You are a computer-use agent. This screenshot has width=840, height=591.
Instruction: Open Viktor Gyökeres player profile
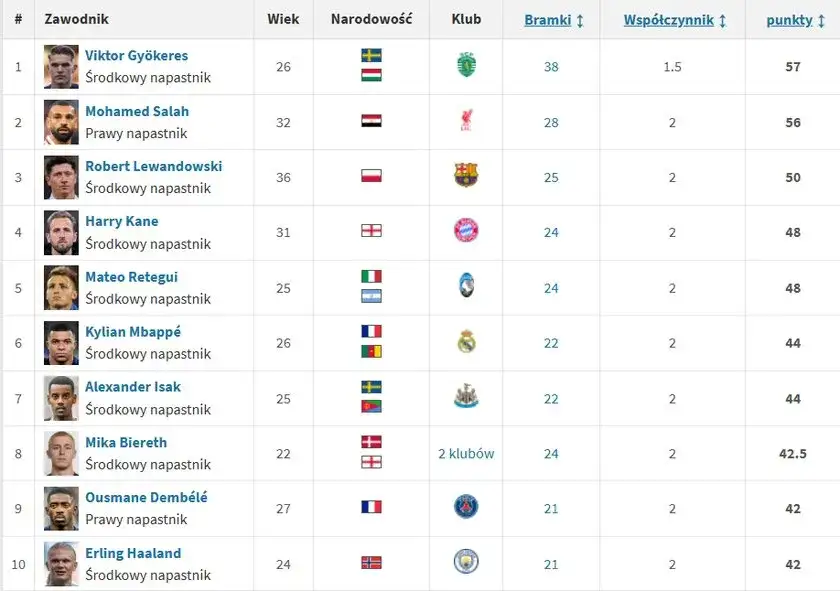(x=136, y=56)
